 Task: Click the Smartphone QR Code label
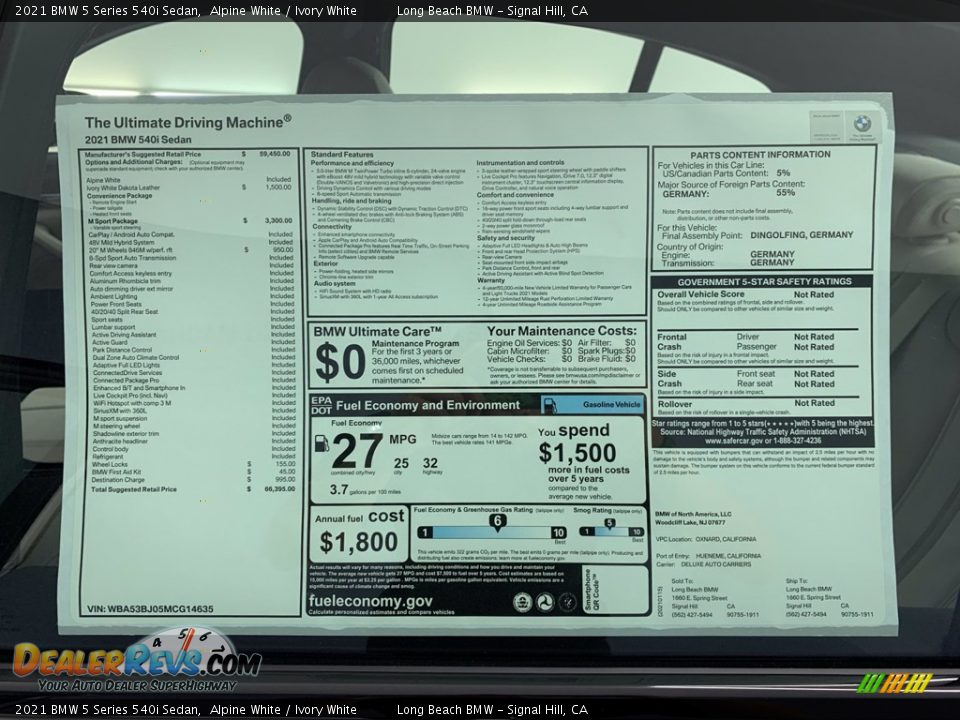(592, 590)
